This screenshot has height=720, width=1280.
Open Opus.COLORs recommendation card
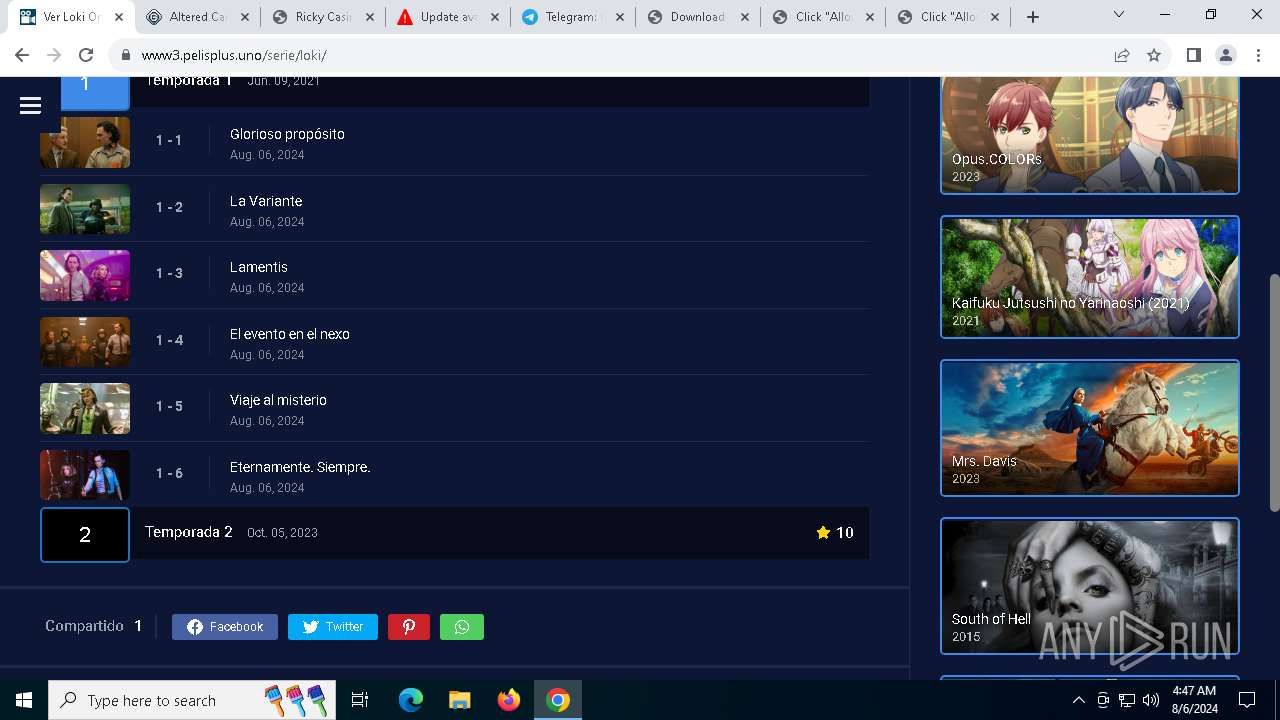tap(1090, 135)
